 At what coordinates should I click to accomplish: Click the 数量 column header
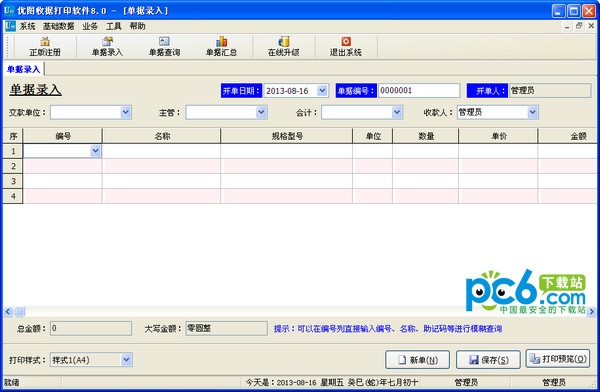tap(426, 136)
